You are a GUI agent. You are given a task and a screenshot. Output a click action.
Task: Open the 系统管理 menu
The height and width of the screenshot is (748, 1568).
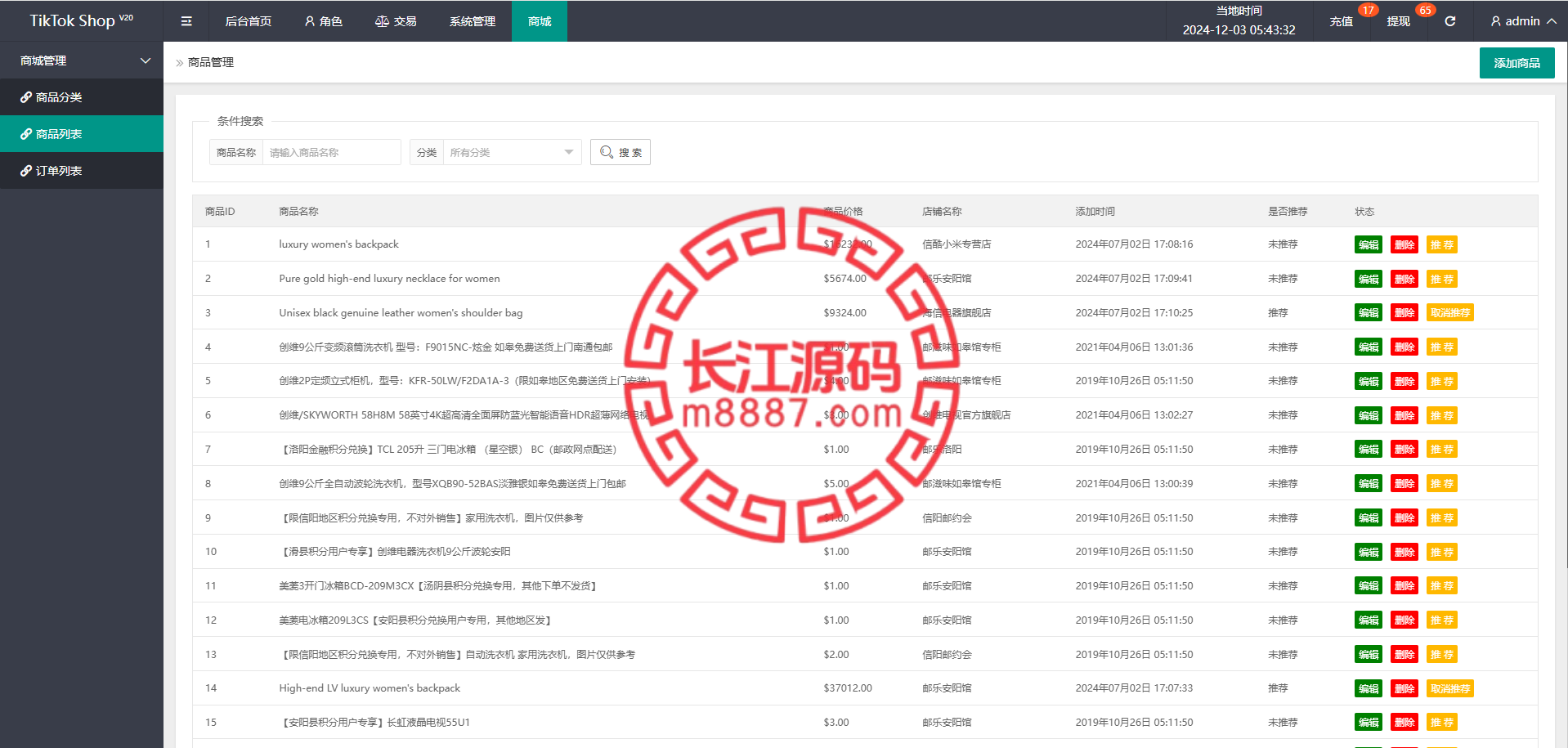tap(473, 21)
